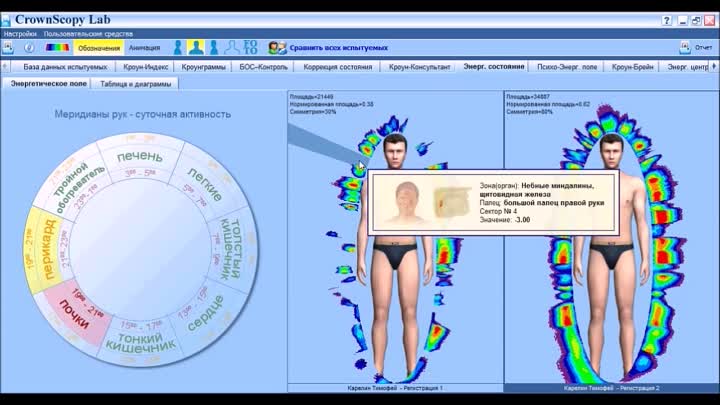The width and height of the screenshot is (720, 405).
Task: Click the report printer icon
Action: [x=685, y=47]
